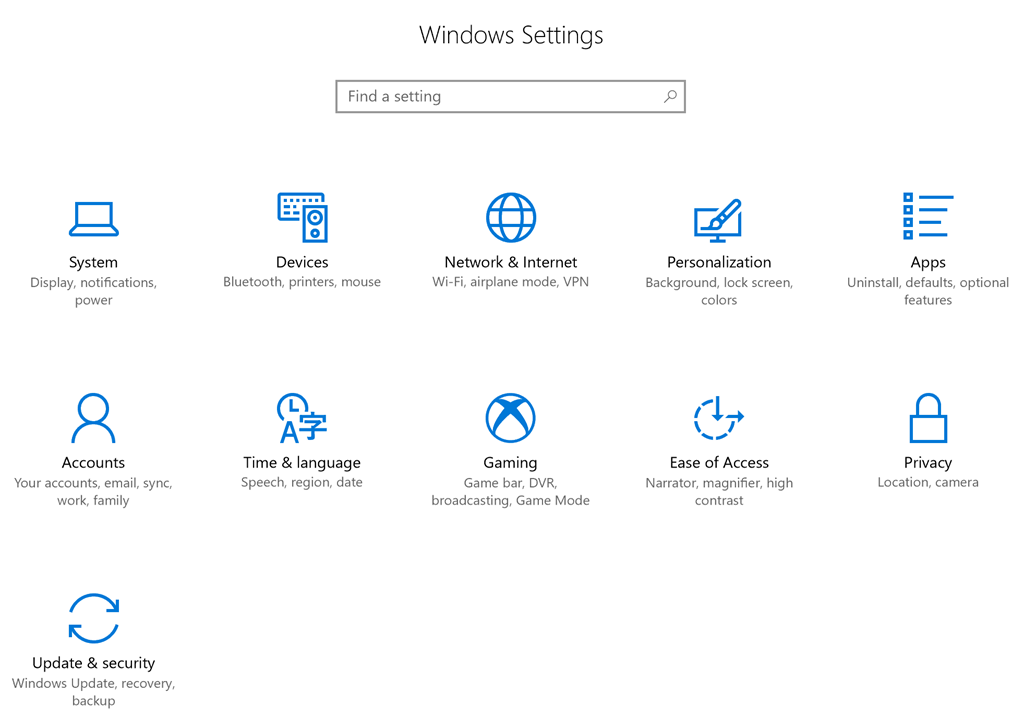Viewport: 1024px width, 728px height.
Task: Click 'Background, lock screen, colors' description
Action: point(719,291)
